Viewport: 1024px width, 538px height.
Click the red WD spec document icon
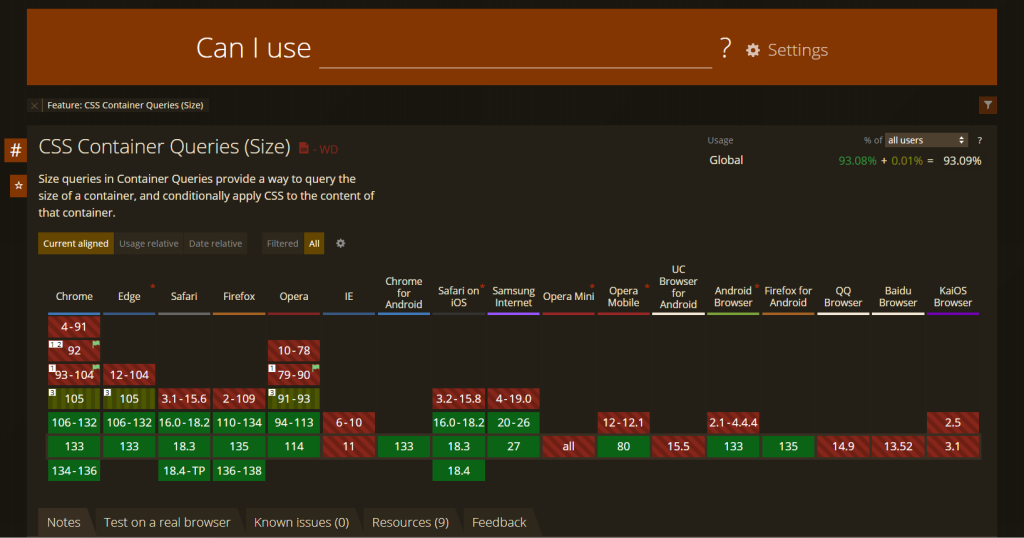[304, 148]
